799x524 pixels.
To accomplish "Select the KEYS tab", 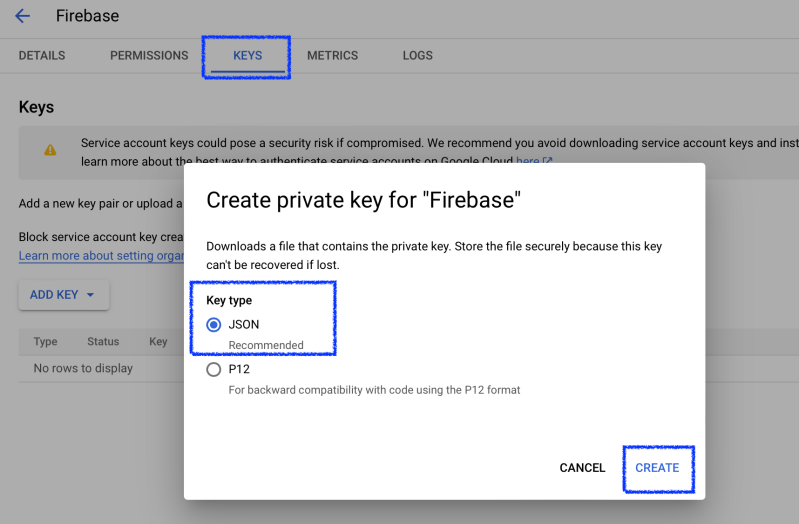I will click(247, 56).
